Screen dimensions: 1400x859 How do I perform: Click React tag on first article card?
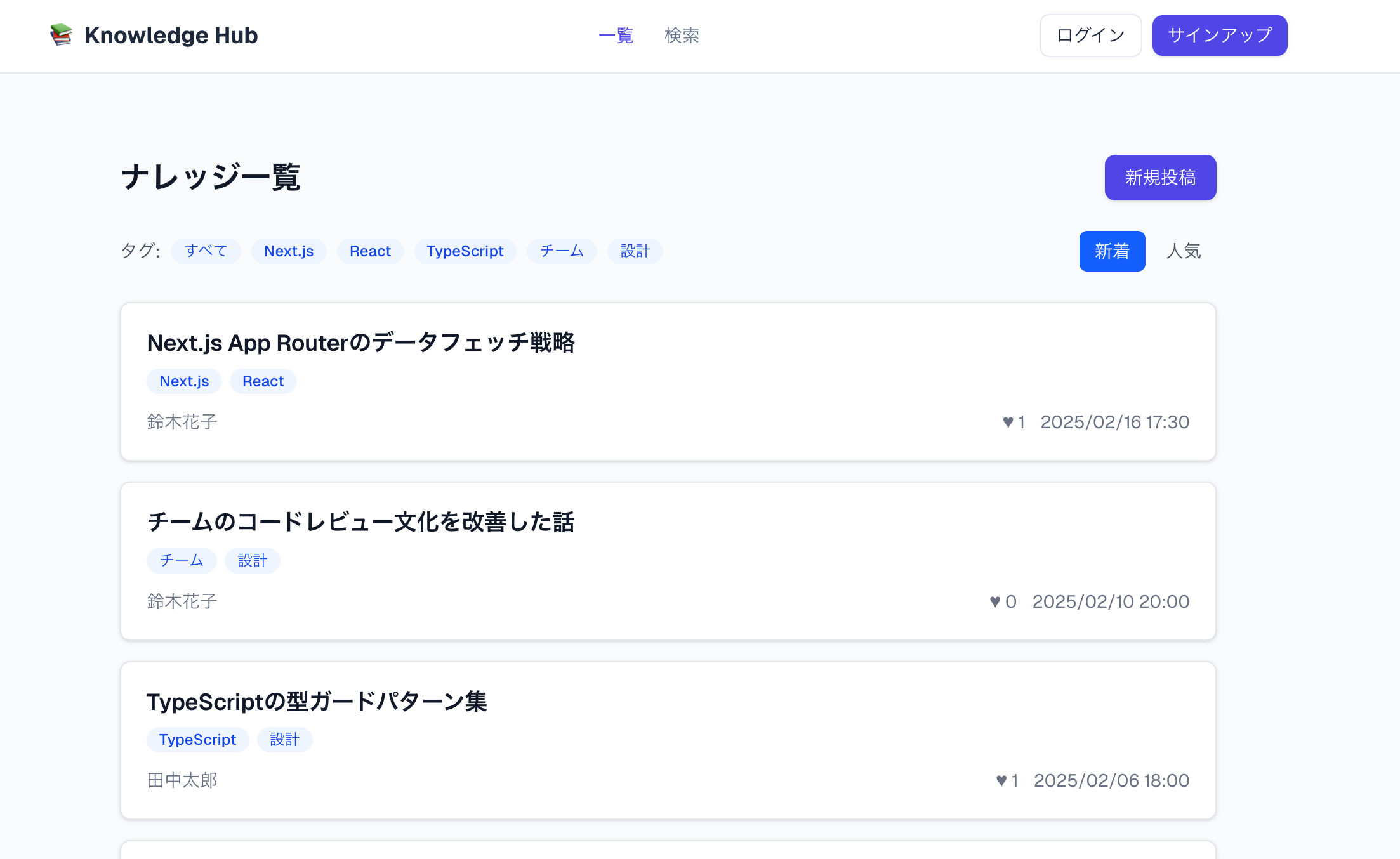(x=263, y=381)
